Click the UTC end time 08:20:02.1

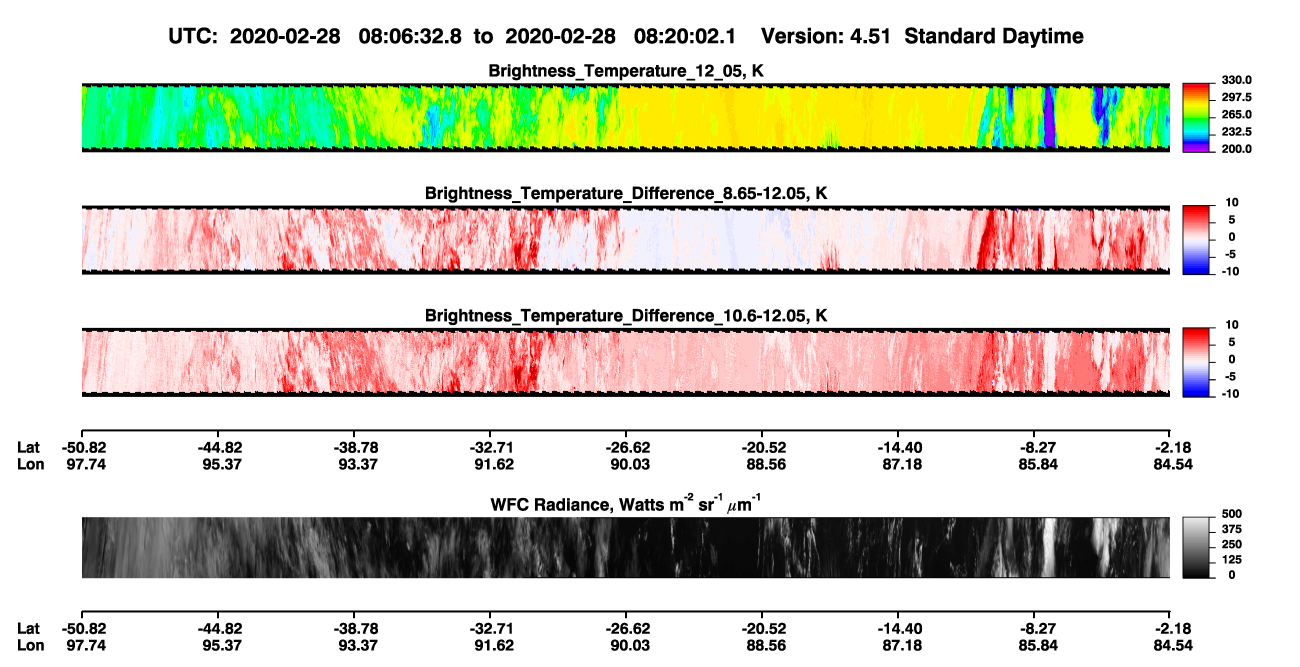click(x=686, y=37)
